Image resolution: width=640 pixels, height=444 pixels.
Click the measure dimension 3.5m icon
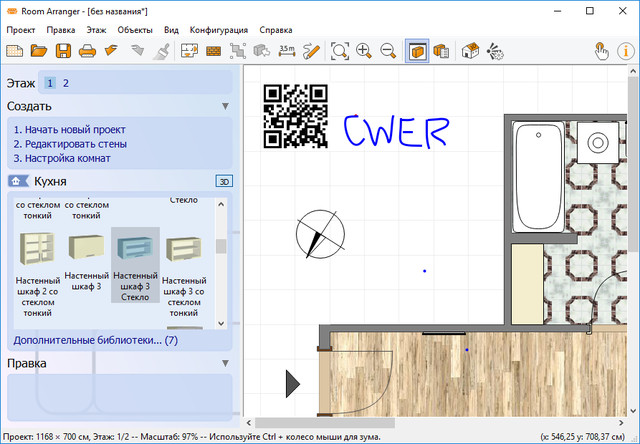coord(287,50)
